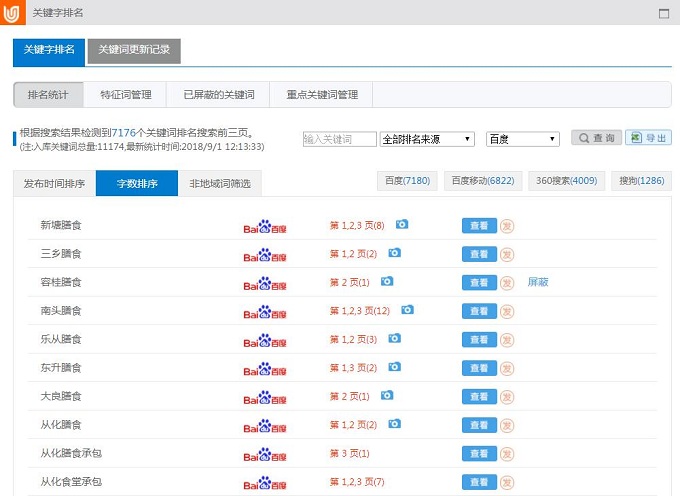Click the orange app logo in title bar
Screen dimensions: 680x496
14,12
